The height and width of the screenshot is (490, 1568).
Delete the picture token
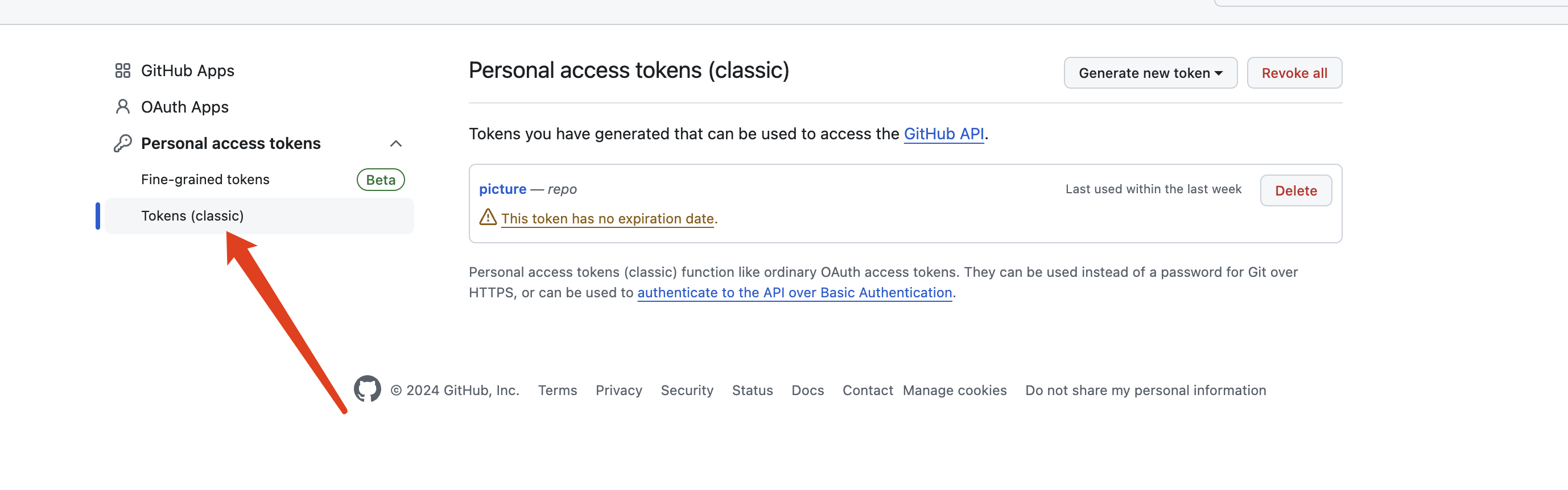pyautogui.click(x=1295, y=191)
